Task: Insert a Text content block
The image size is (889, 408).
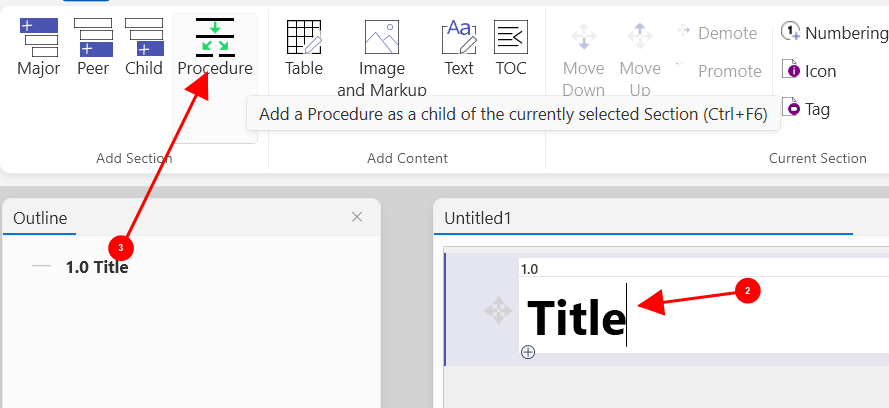Action: pos(459,48)
